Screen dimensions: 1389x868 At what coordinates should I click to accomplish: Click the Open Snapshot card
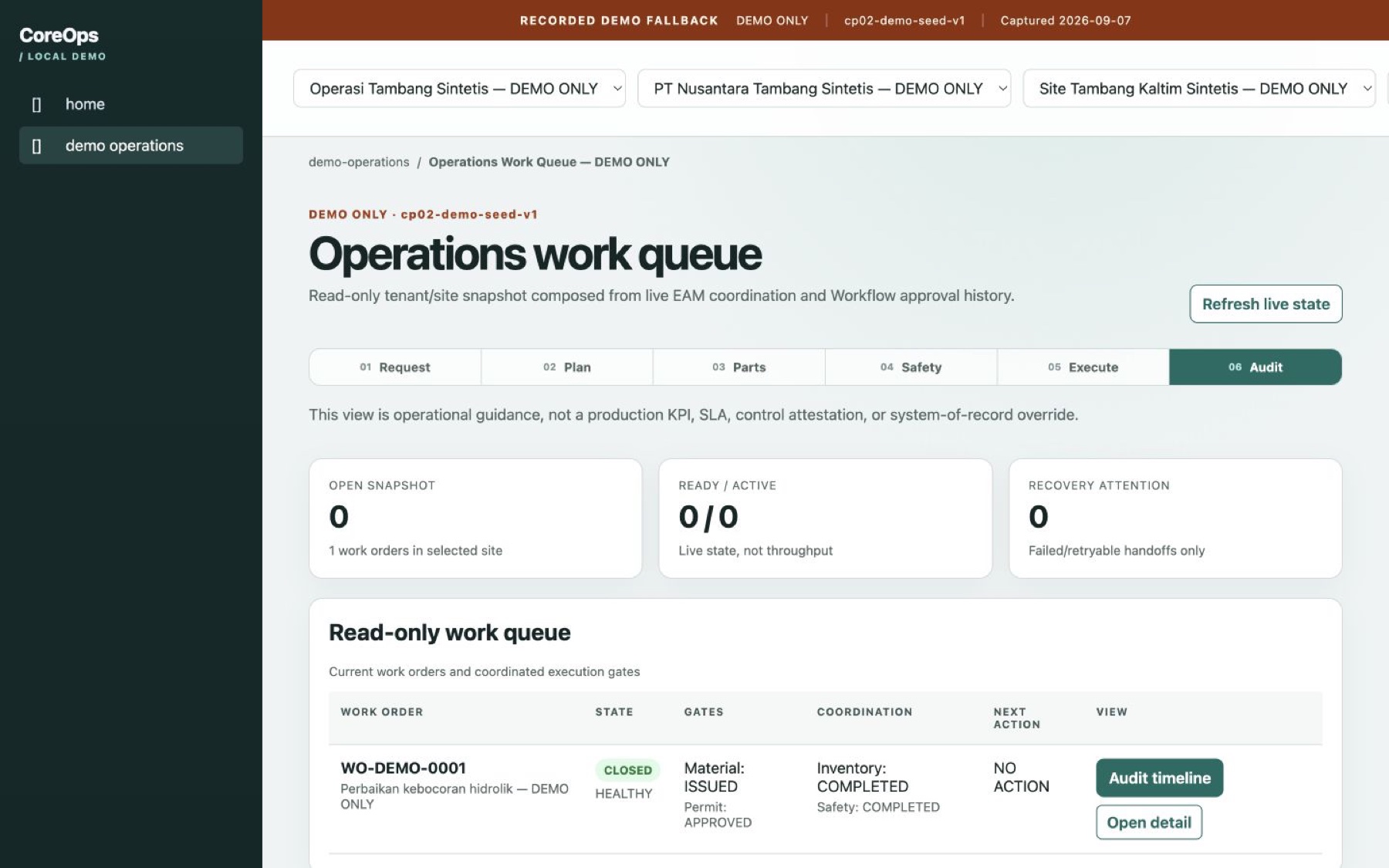[x=475, y=518]
